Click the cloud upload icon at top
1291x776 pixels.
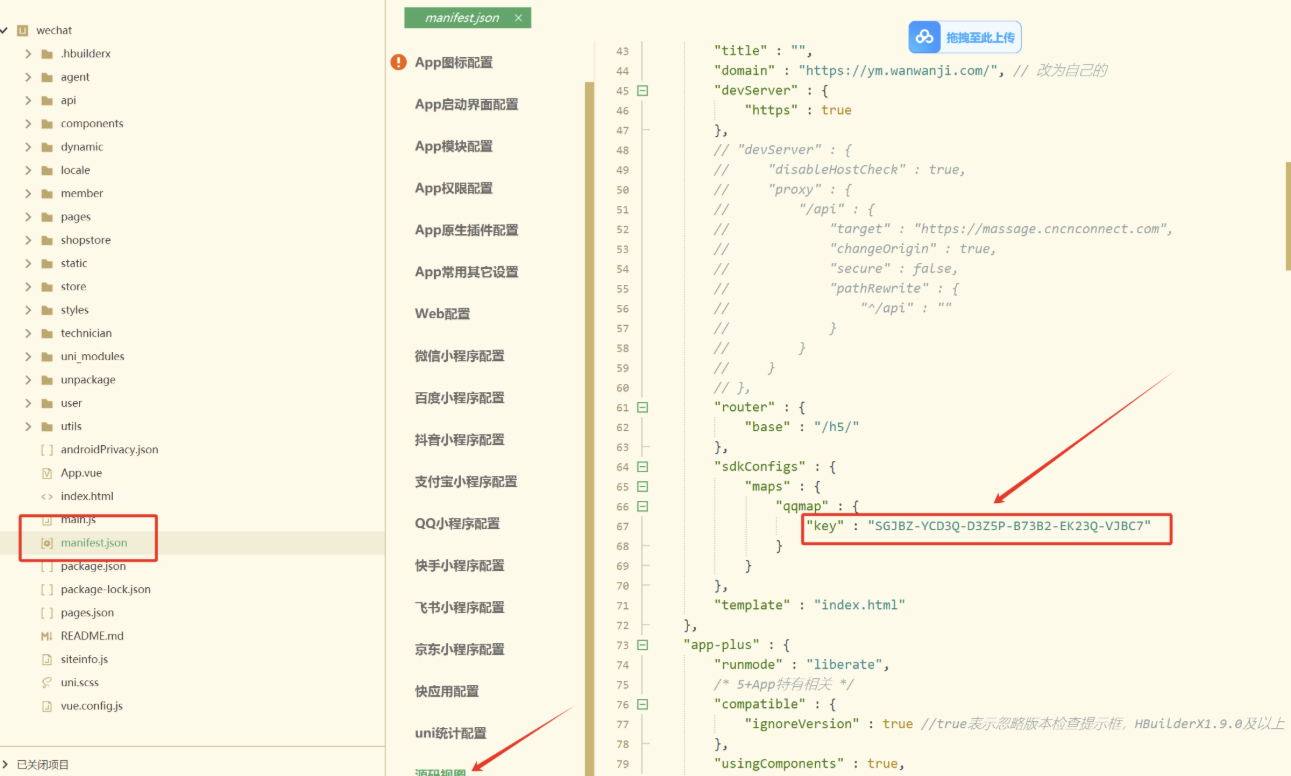pos(925,37)
